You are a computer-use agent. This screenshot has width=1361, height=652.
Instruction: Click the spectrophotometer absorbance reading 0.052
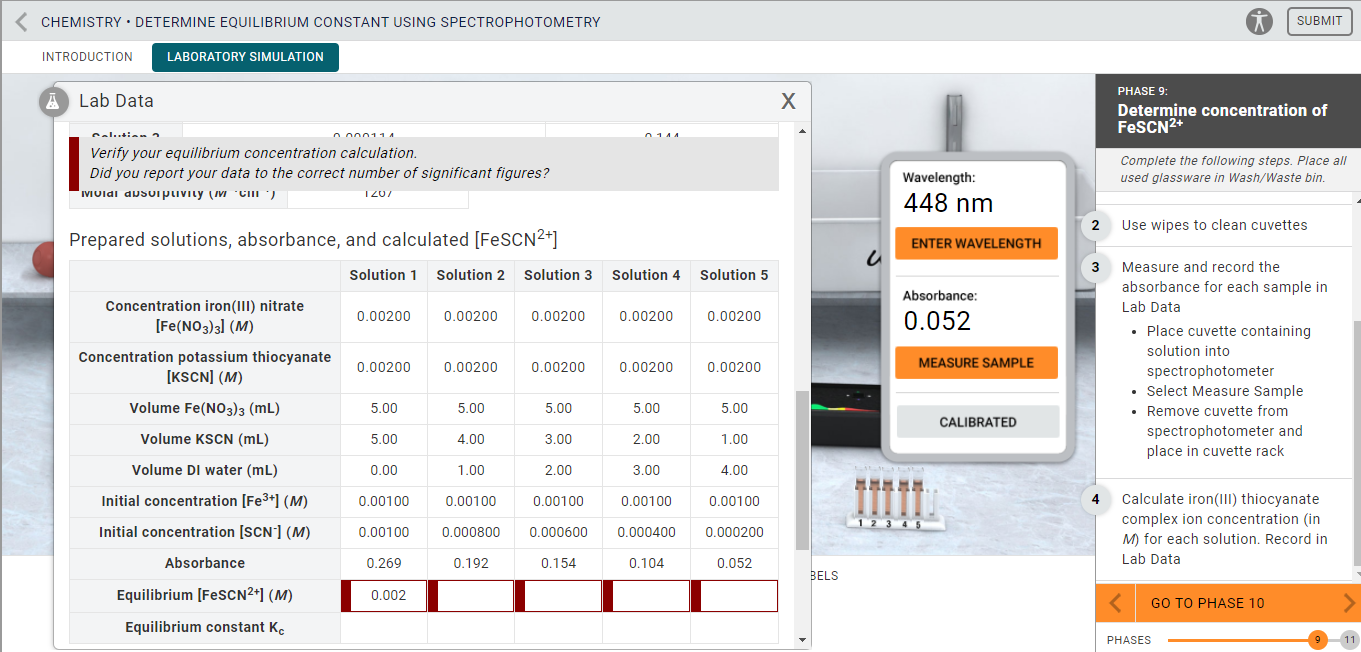(937, 321)
